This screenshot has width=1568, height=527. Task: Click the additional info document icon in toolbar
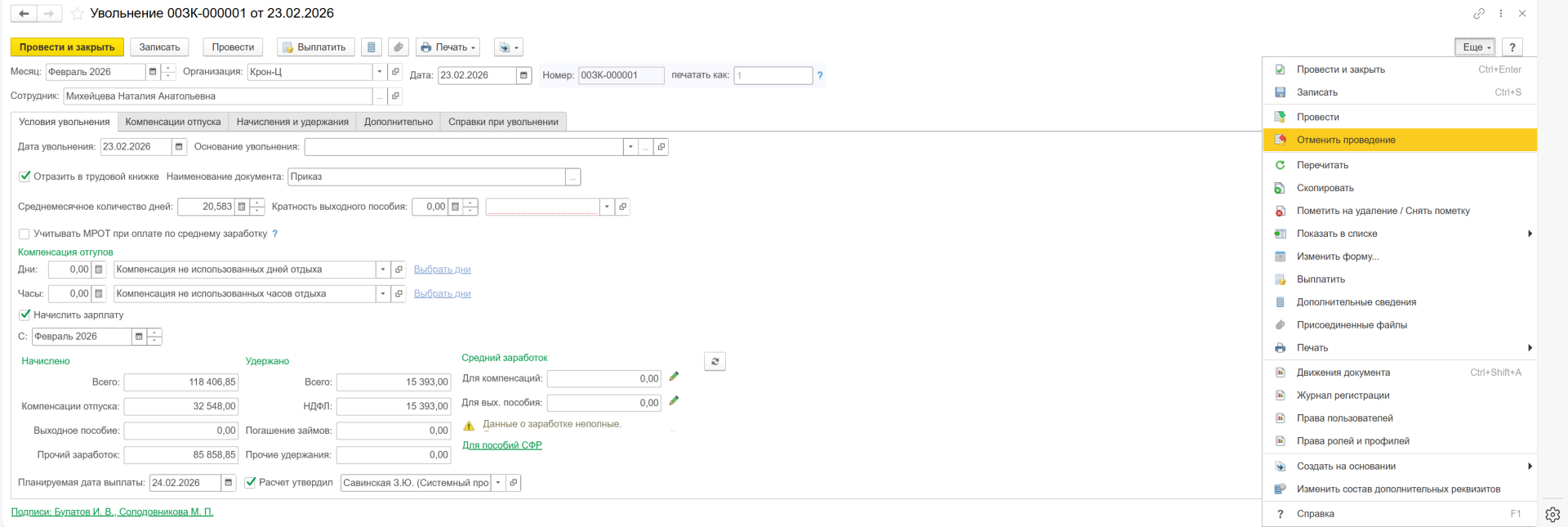tap(372, 47)
